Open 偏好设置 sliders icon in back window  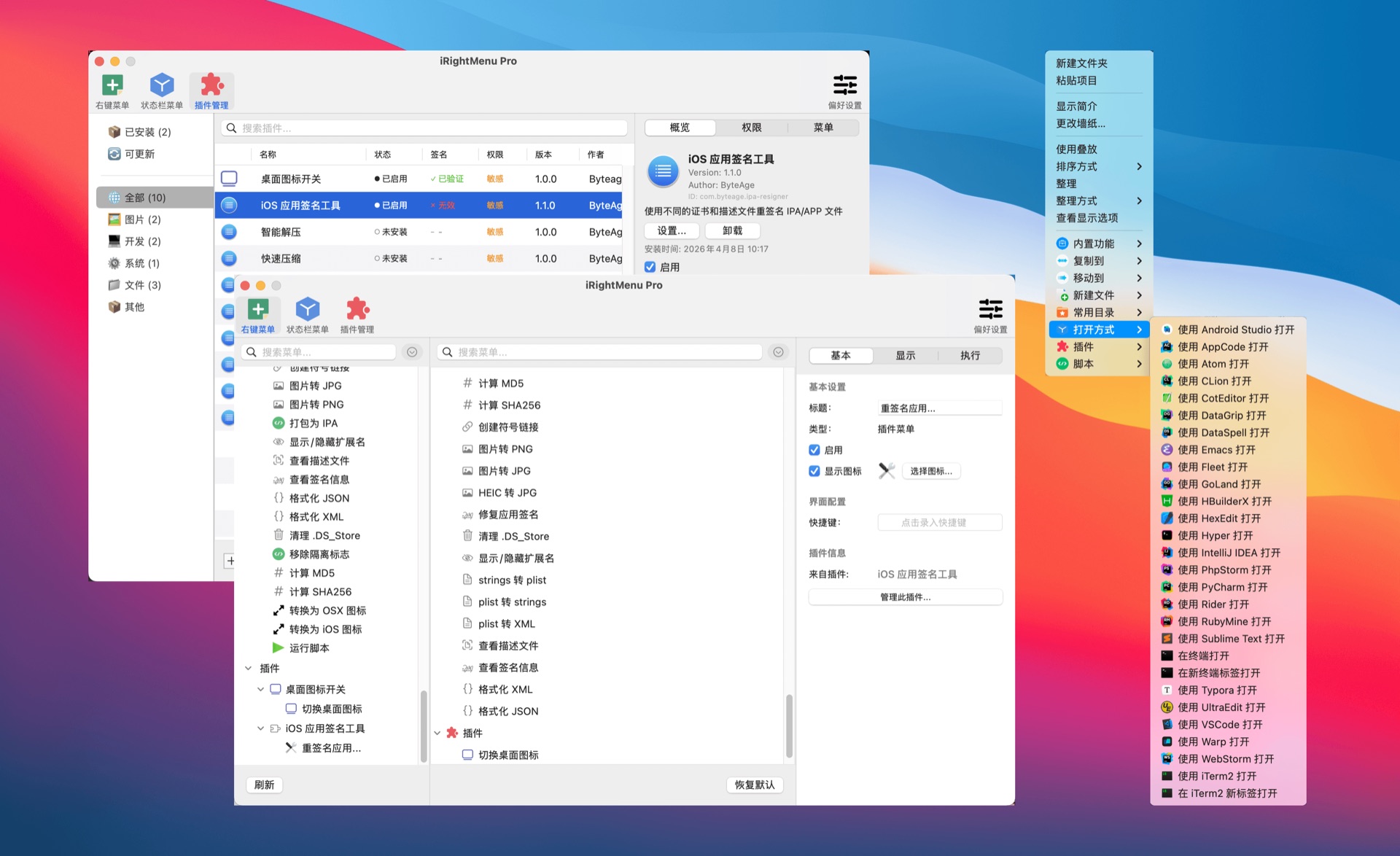(x=844, y=85)
